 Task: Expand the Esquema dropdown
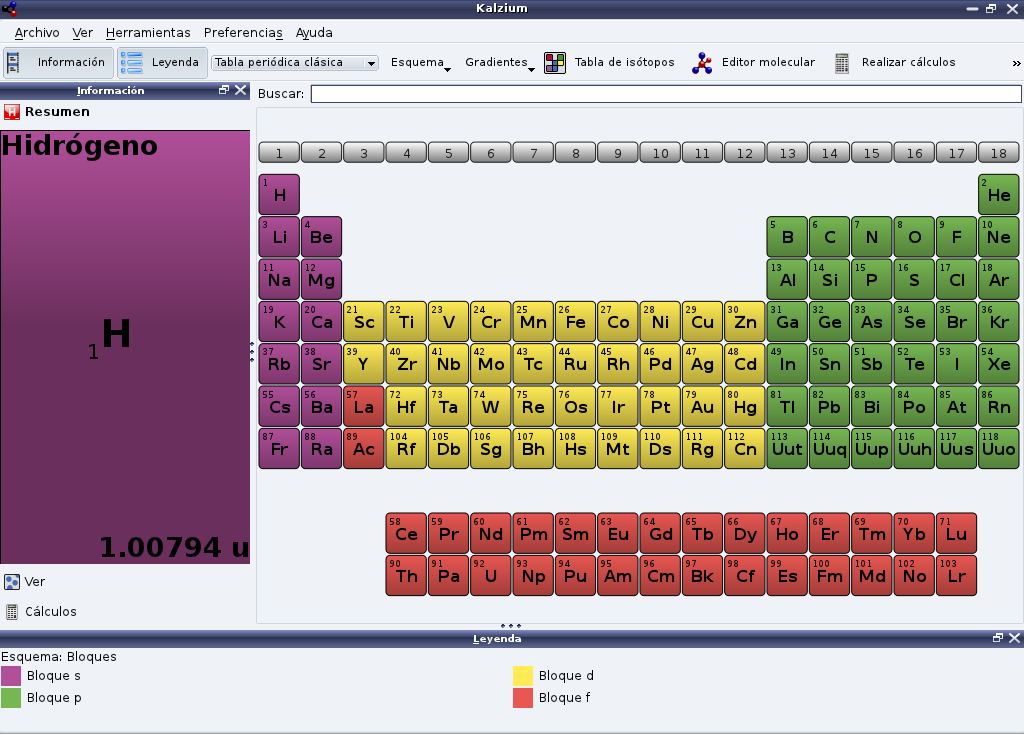tap(420, 62)
